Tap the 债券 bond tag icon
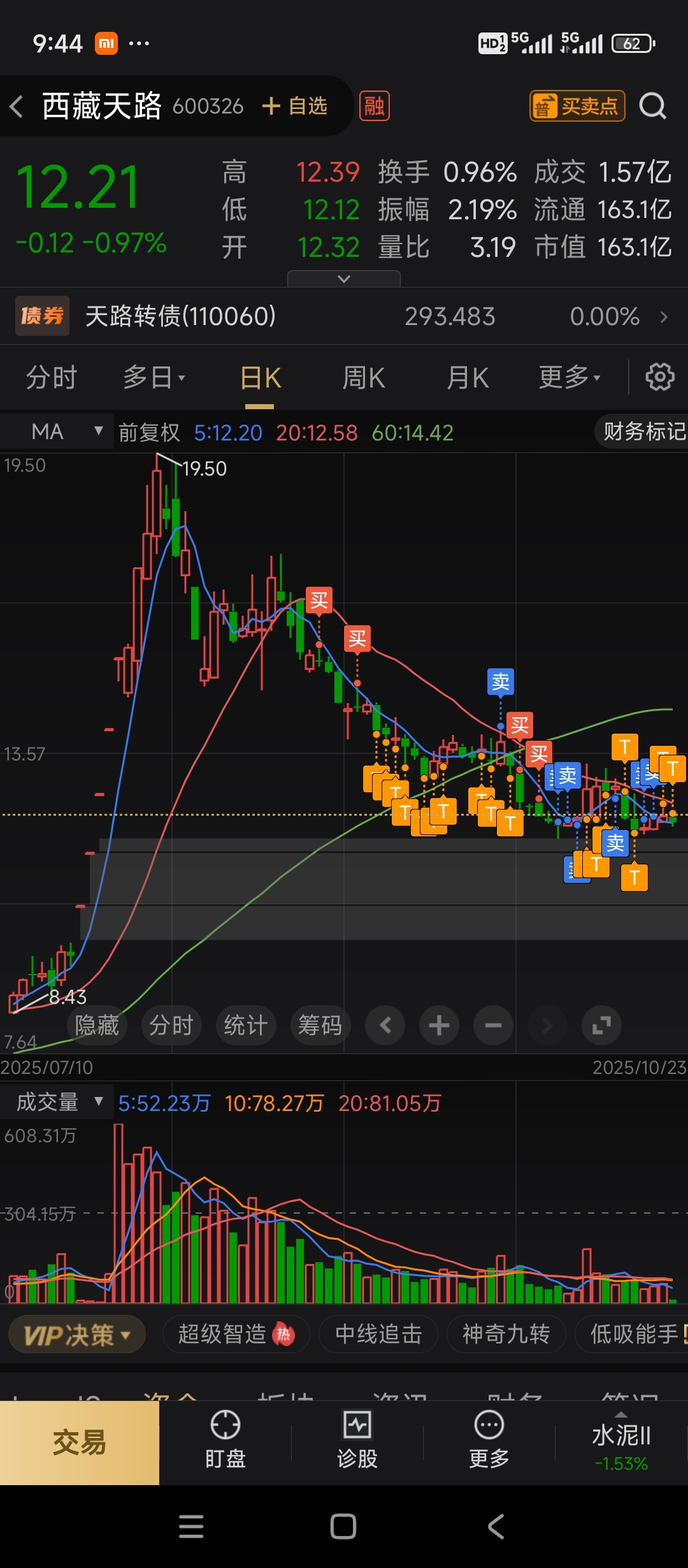Viewport: 688px width, 1568px height. [x=42, y=316]
